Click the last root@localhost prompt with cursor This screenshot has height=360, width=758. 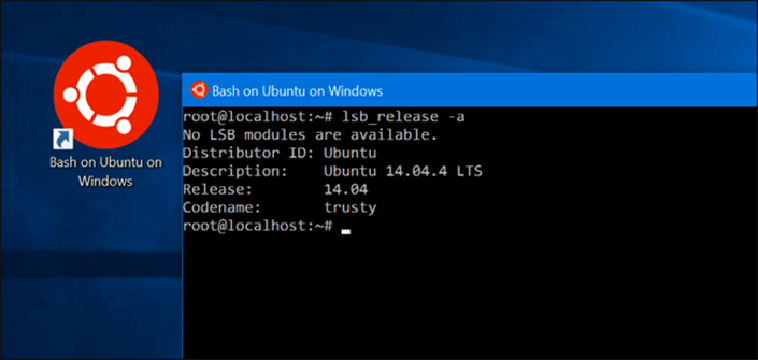(267, 226)
